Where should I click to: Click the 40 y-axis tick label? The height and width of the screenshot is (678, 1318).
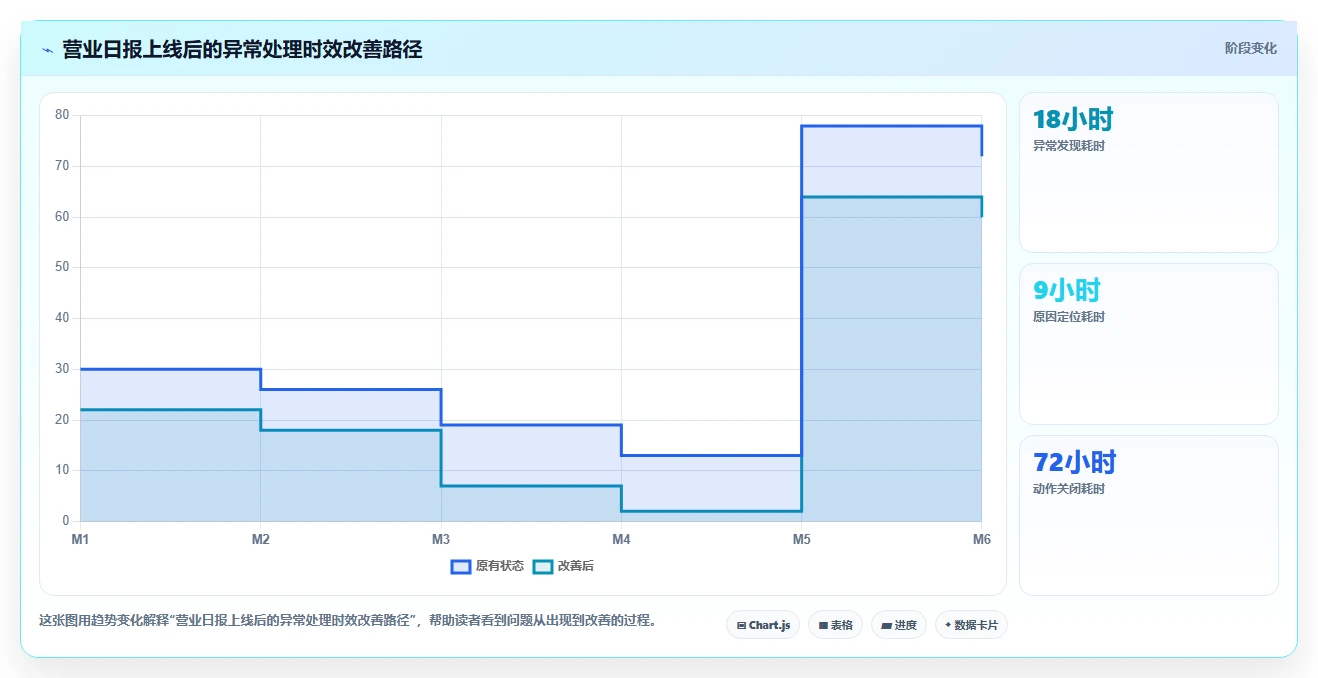pyautogui.click(x=62, y=318)
